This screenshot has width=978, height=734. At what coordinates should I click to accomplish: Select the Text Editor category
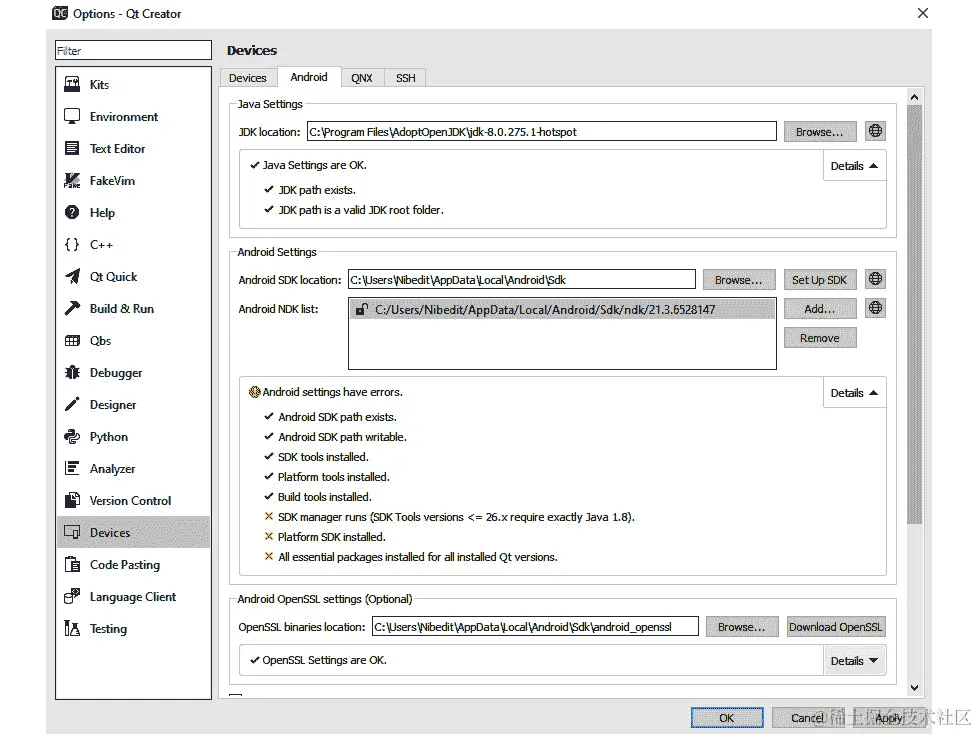pos(133,148)
